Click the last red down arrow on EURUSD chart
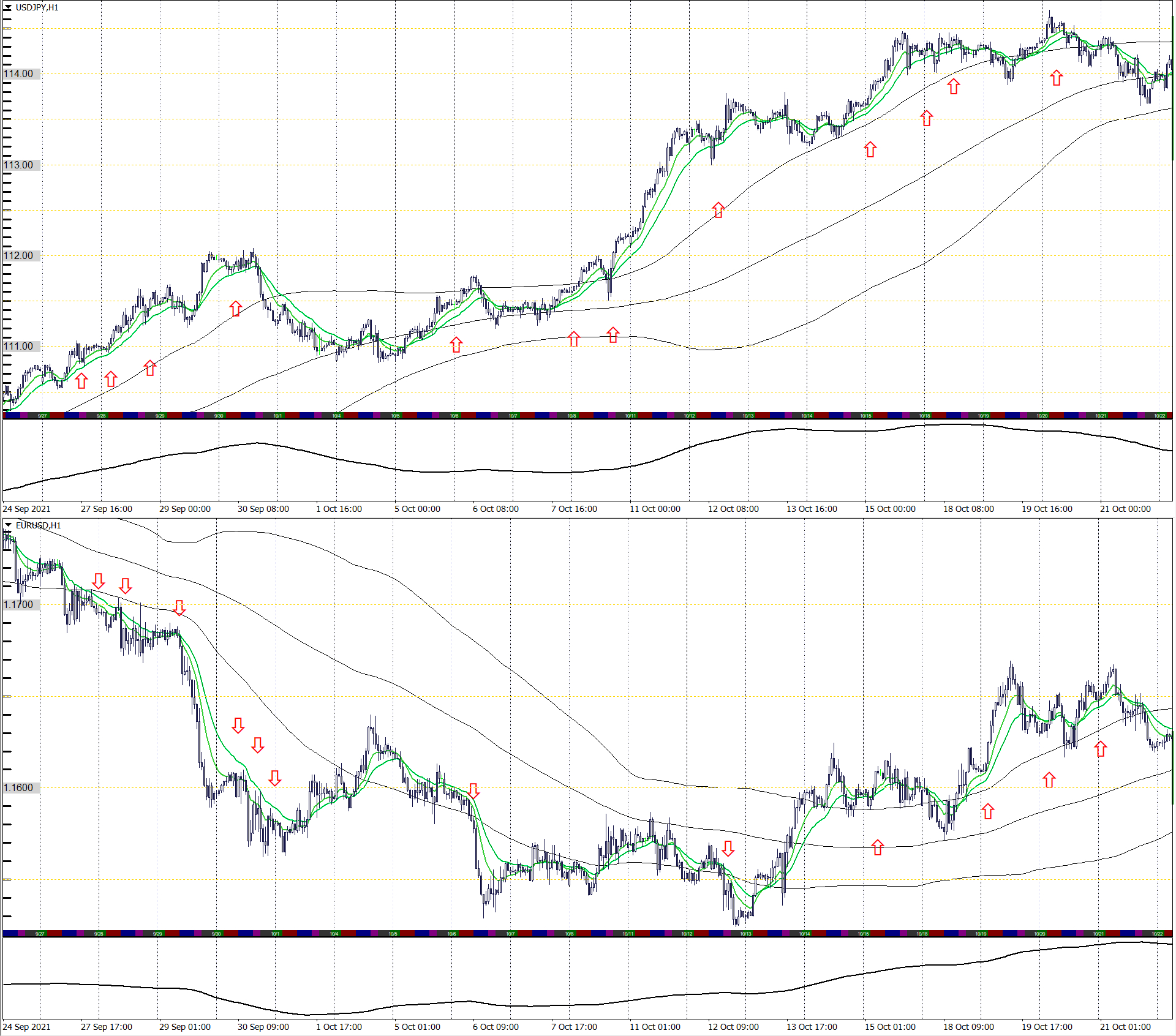The width and height of the screenshot is (1176, 1036). pyautogui.click(x=728, y=848)
